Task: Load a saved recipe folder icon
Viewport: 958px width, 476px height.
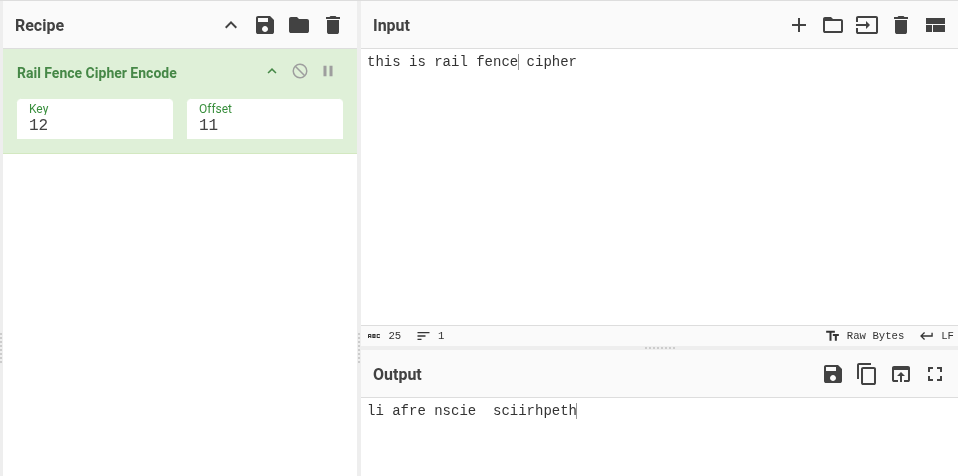Action: tap(299, 25)
